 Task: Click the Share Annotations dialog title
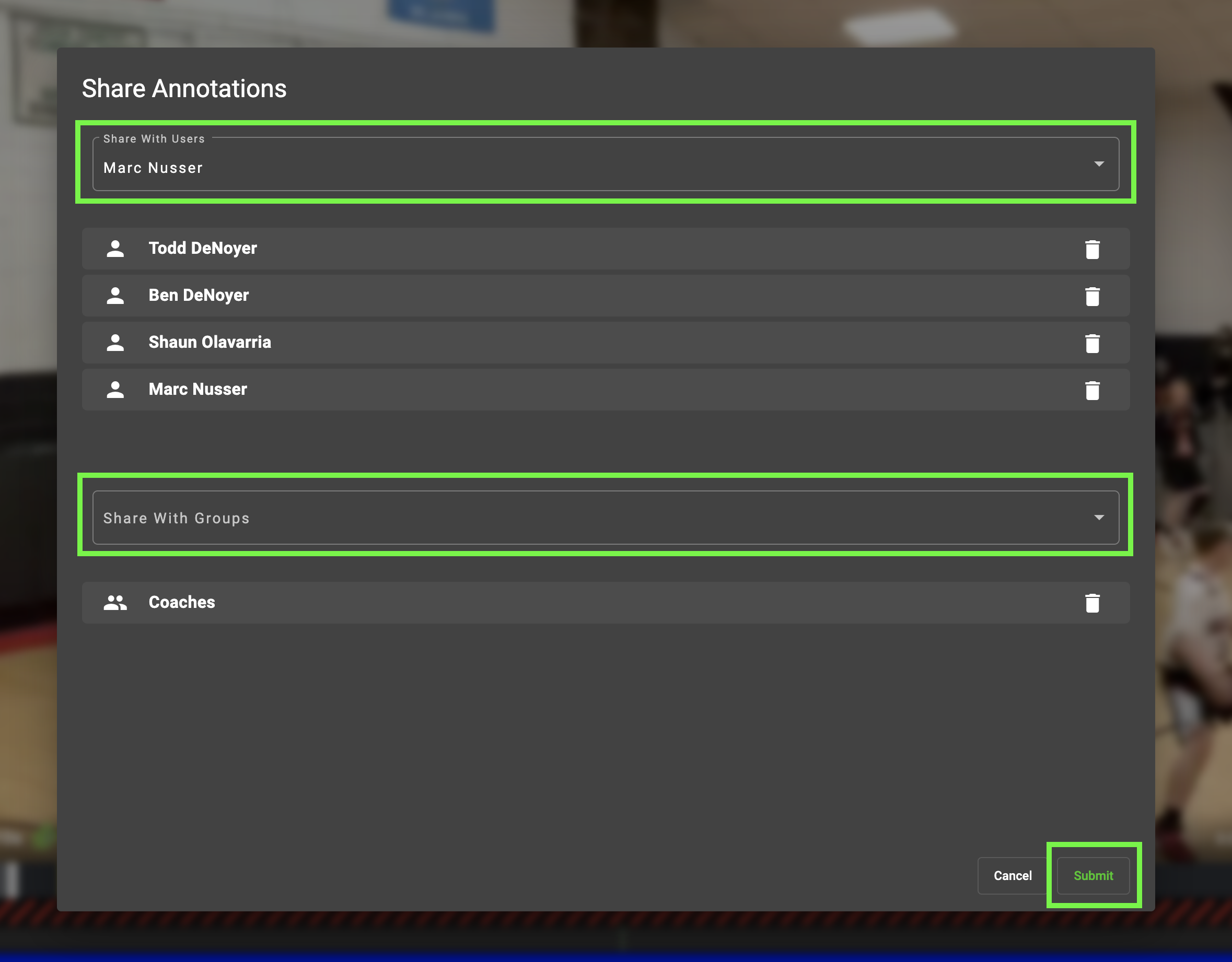184,89
